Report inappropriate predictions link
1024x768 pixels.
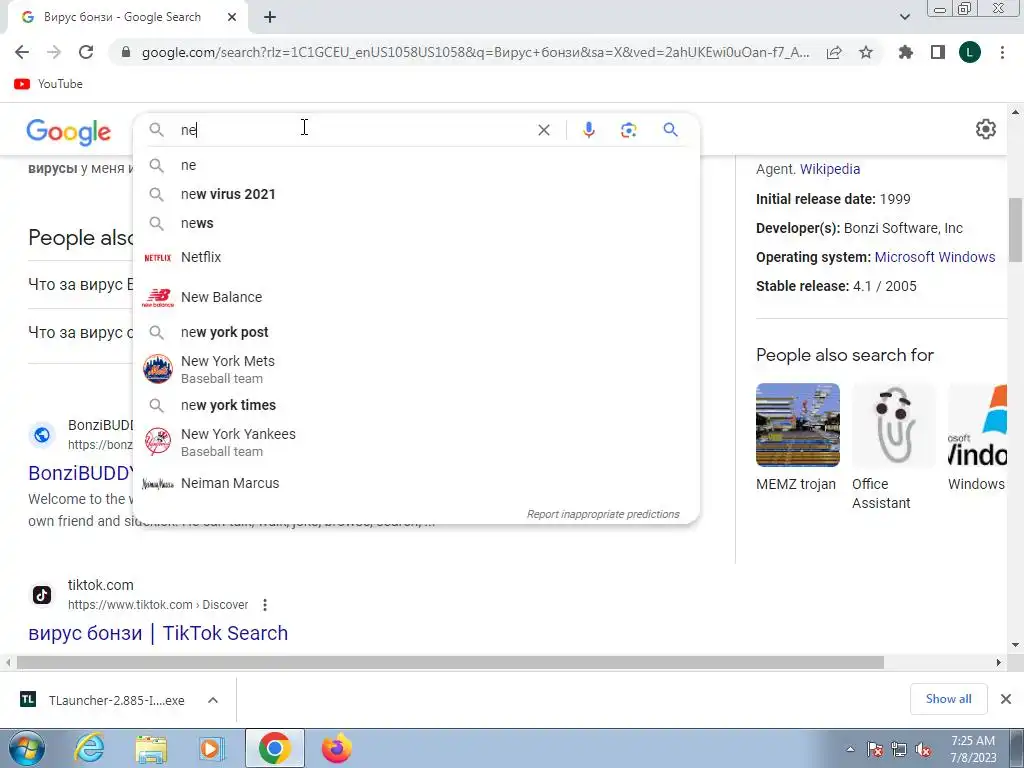pos(603,514)
